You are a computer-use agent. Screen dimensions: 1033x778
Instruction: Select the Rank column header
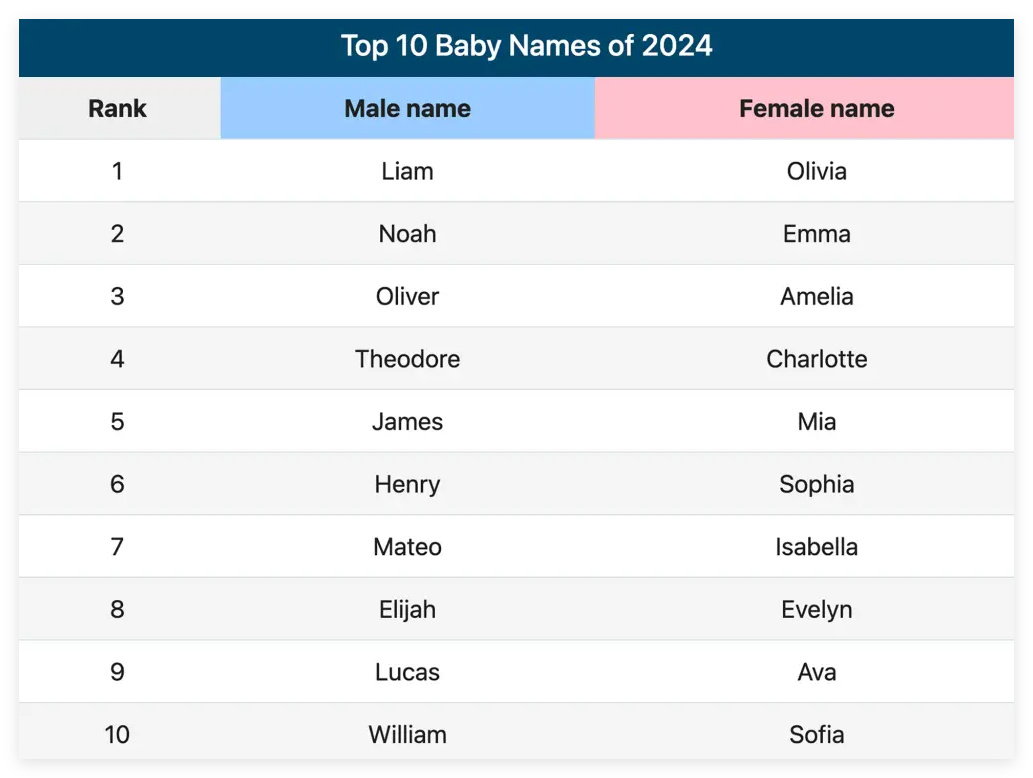coord(119,108)
